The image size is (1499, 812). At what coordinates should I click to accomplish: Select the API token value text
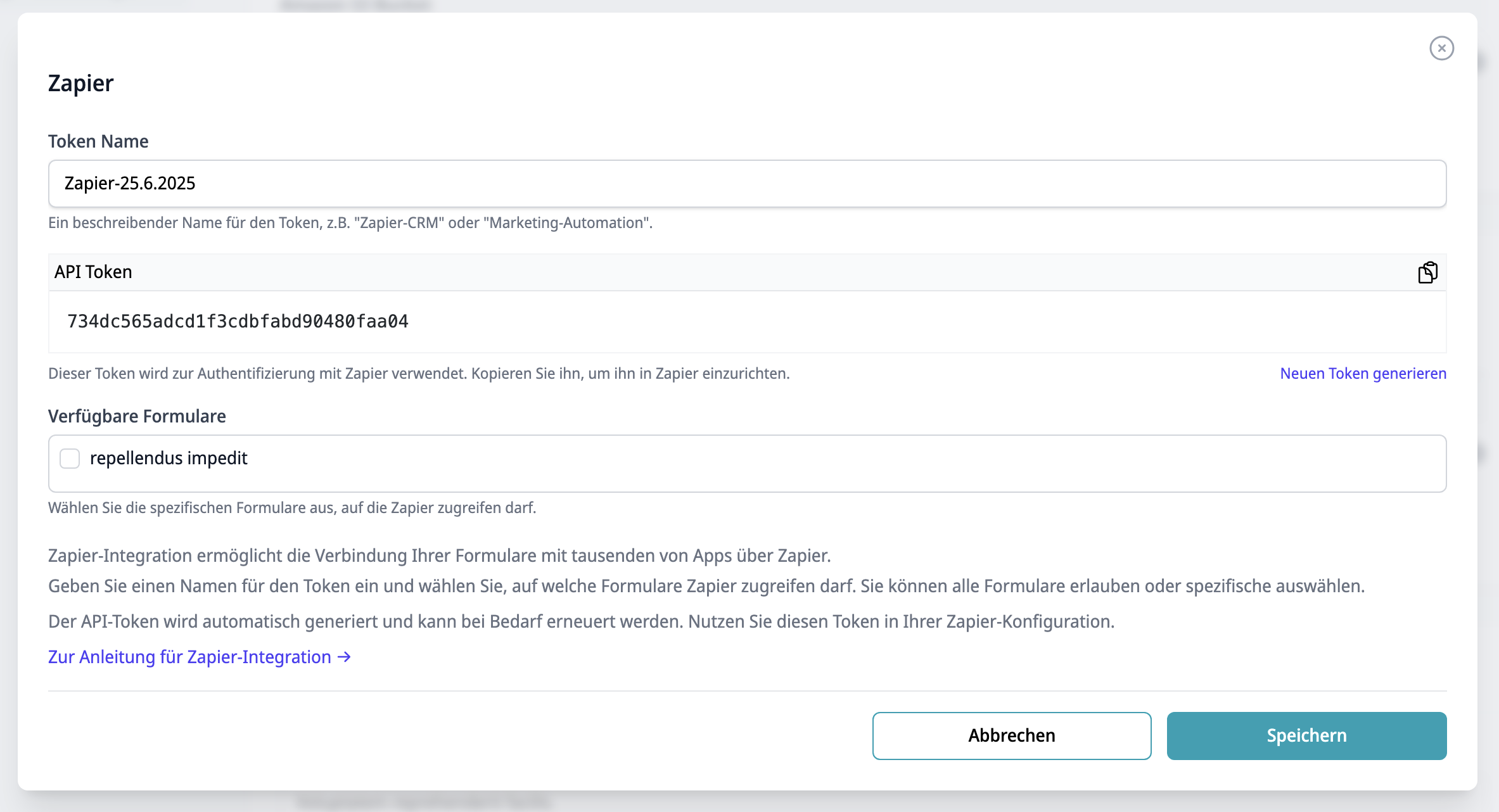point(238,321)
